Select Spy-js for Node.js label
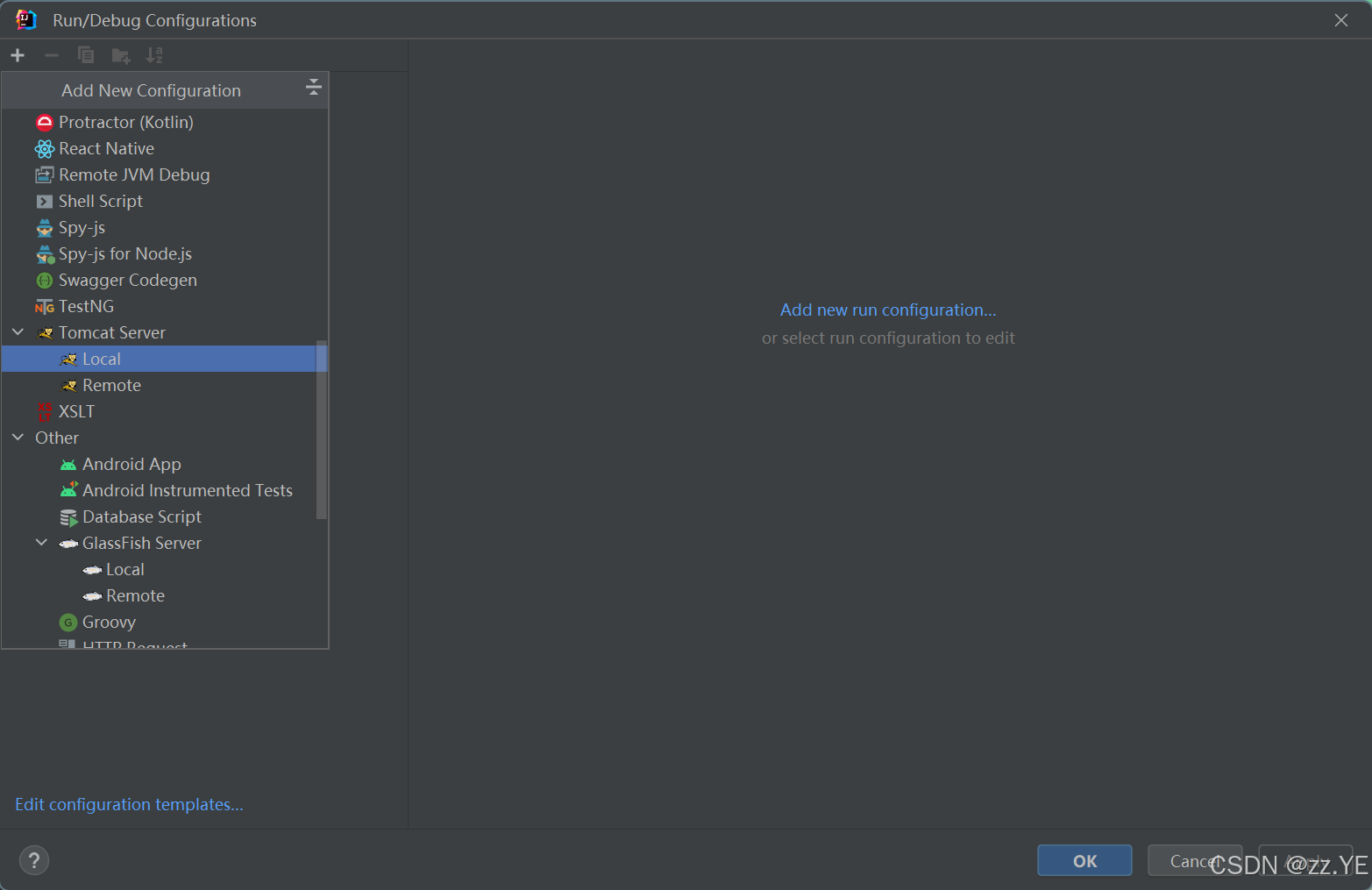 pyautogui.click(x=125, y=253)
